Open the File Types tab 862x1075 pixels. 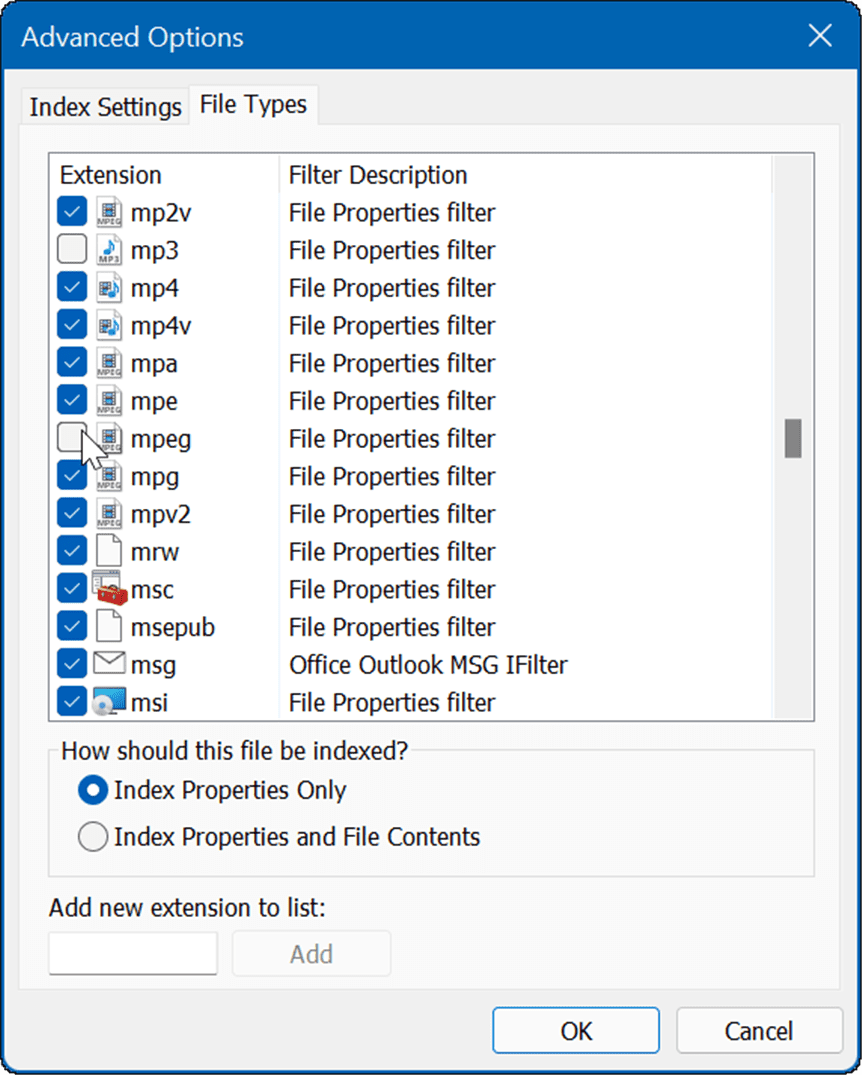click(253, 104)
